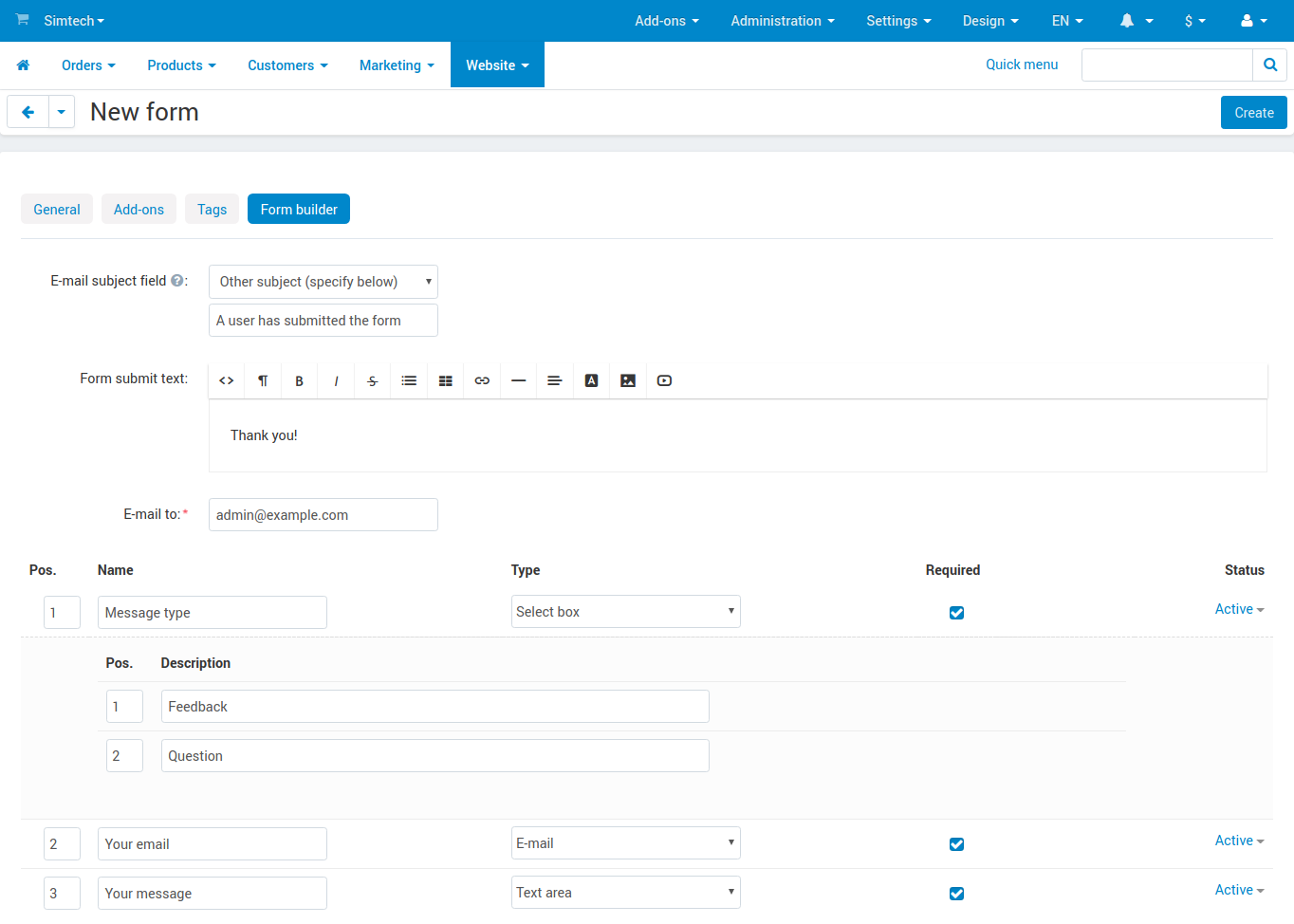Switch to the General tab
The height and width of the screenshot is (924, 1294).
pyautogui.click(x=57, y=210)
